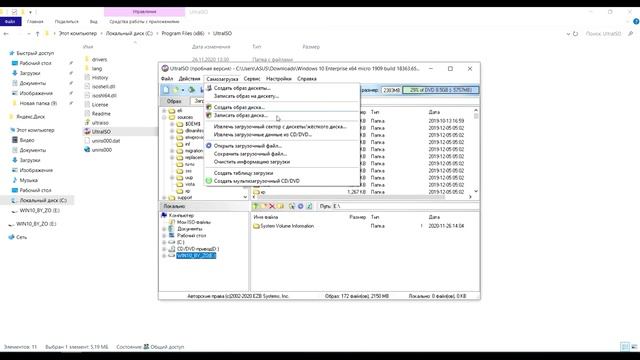
Task: Click the 'Вид' ribbon tab in Explorer
Action: pos(93,22)
